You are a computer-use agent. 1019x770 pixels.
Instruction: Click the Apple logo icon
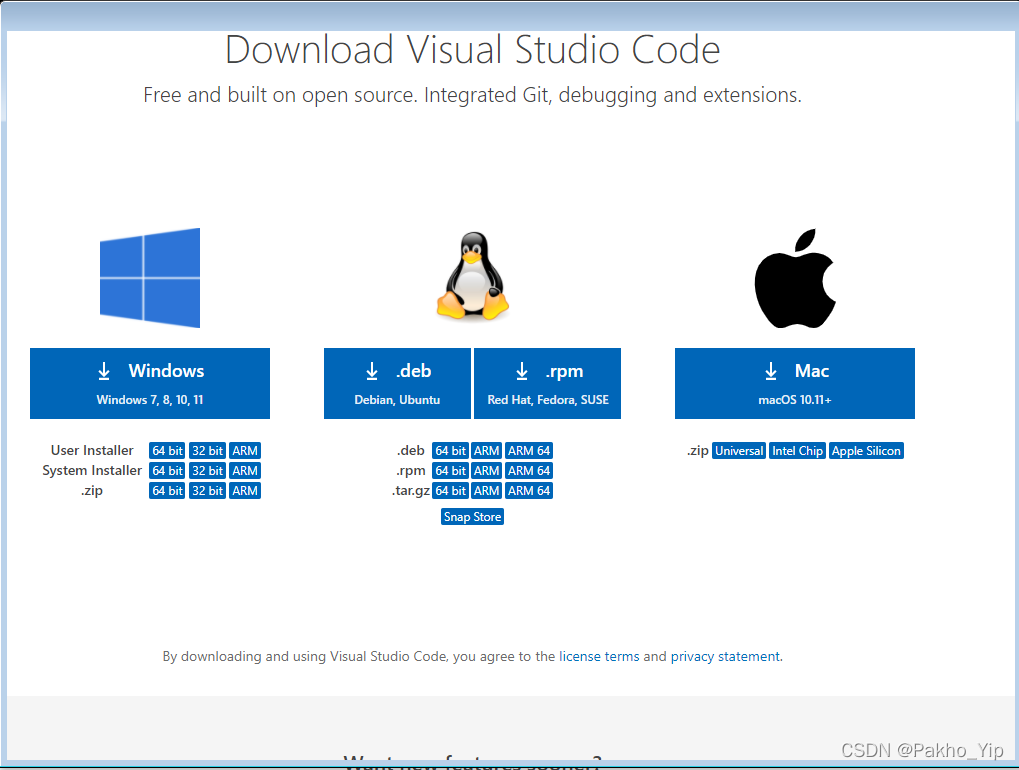tap(795, 278)
